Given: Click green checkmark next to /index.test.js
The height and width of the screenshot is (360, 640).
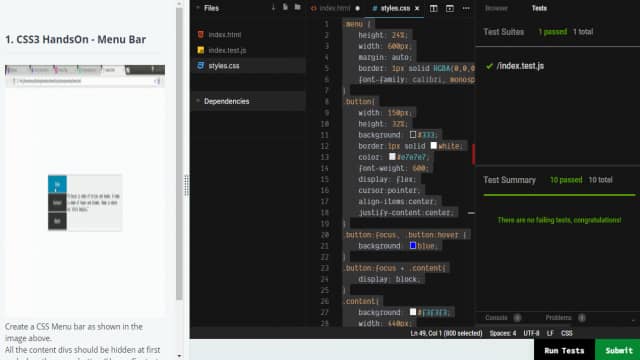Looking at the screenshot, I should 489,66.
